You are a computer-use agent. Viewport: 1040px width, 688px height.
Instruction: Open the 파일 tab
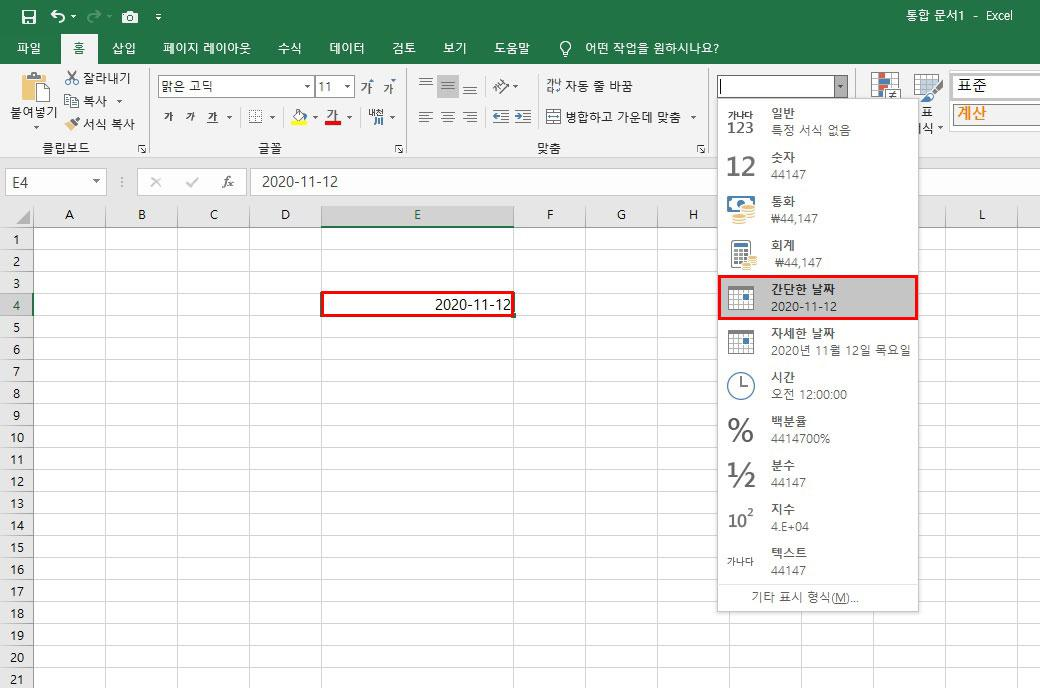(29, 48)
